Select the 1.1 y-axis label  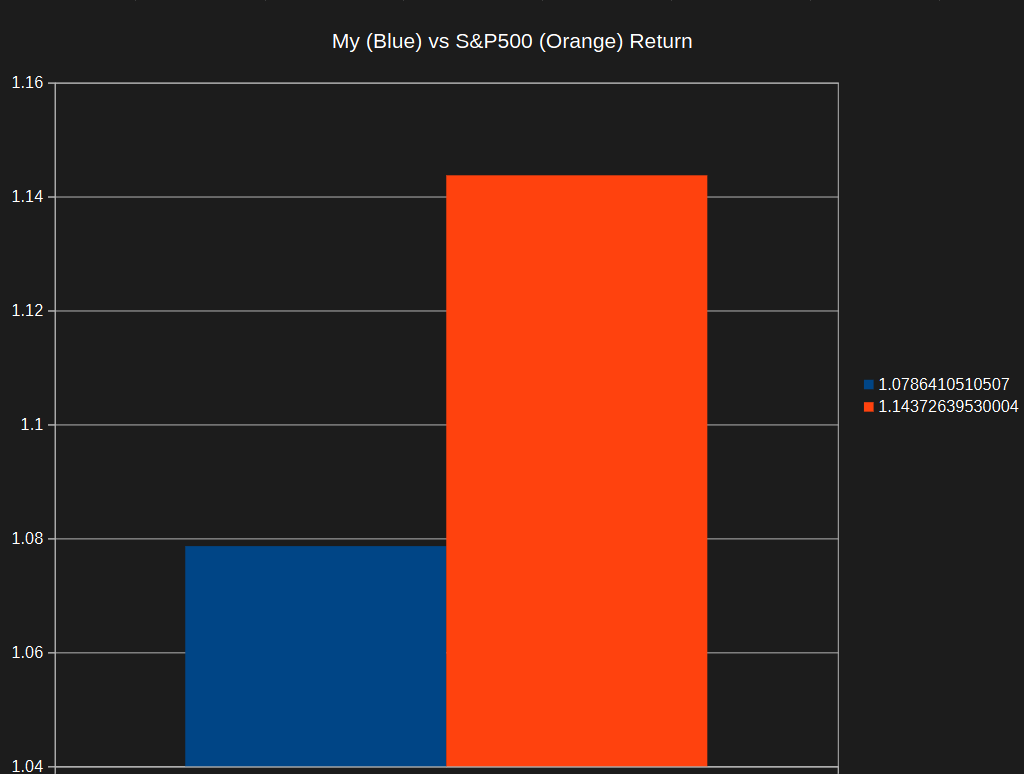pyautogui.click(x=31, y=425)
